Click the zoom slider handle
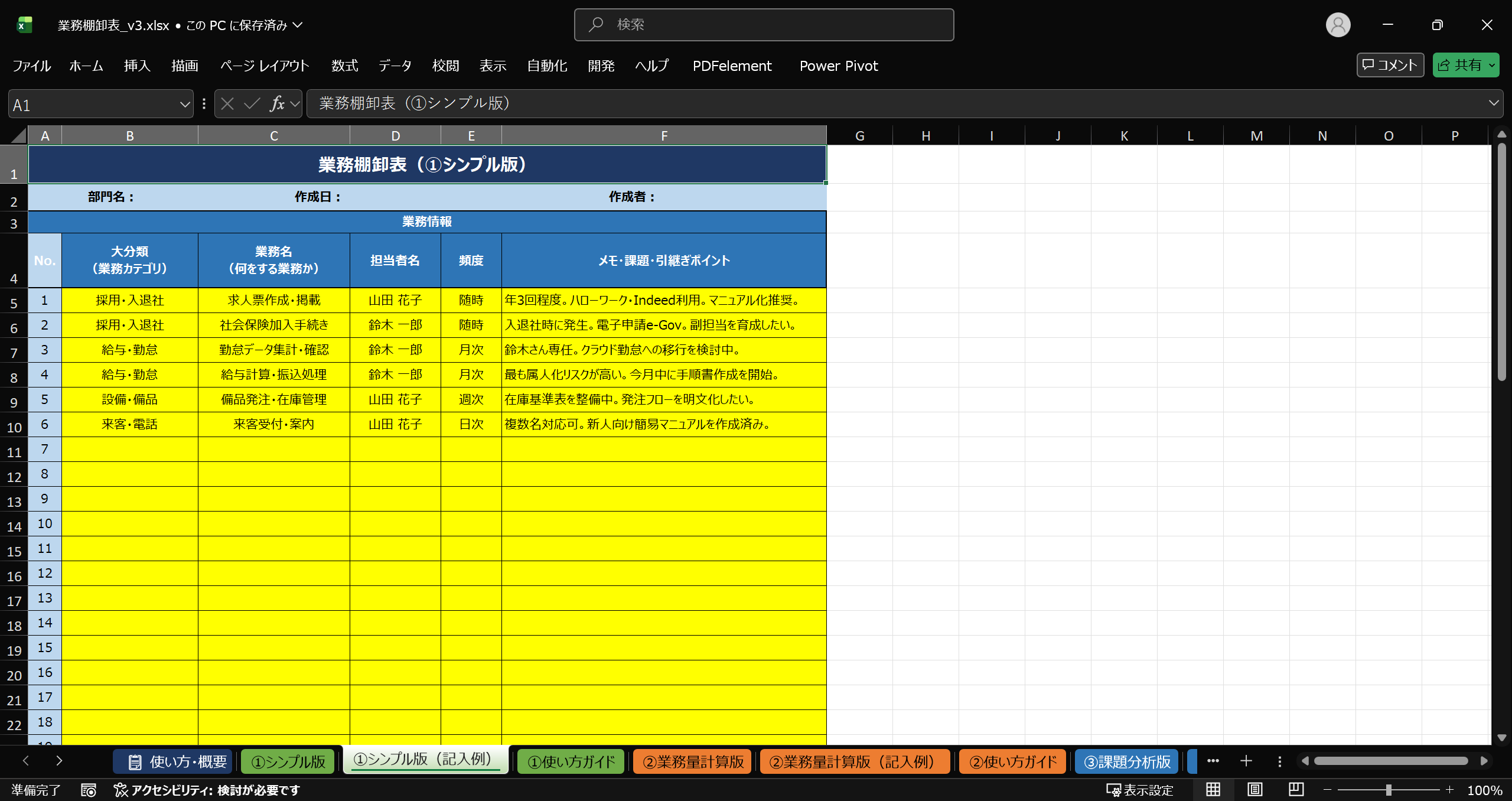1512x801 pixels. [x=1389, y=790]
